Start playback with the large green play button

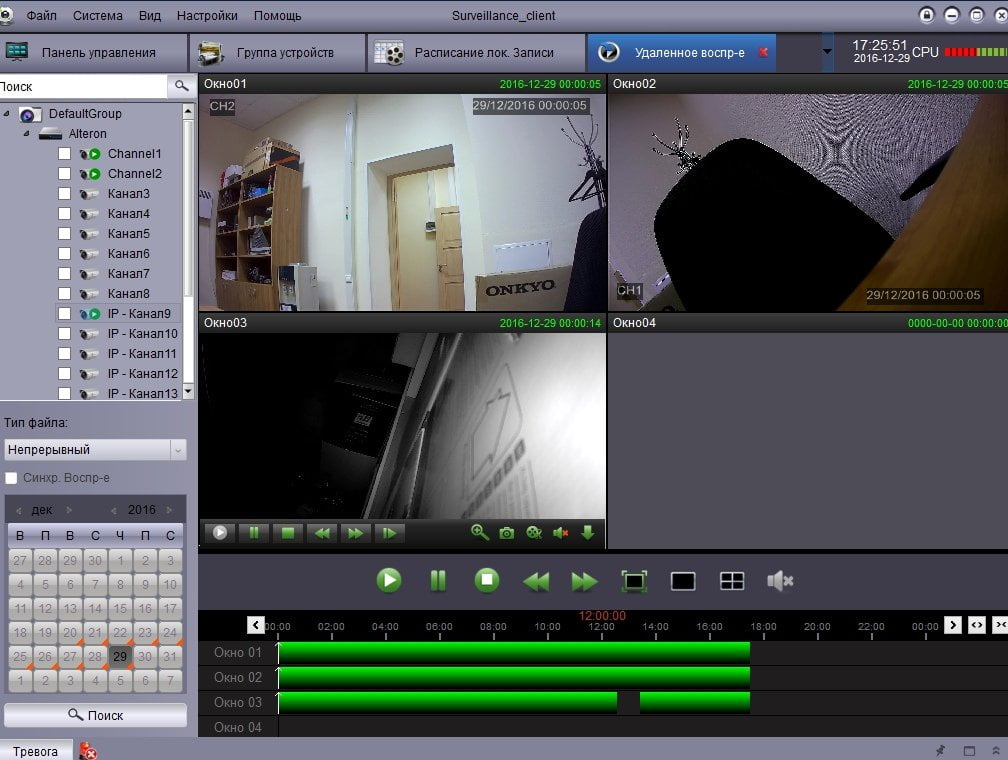click(389, 581)
